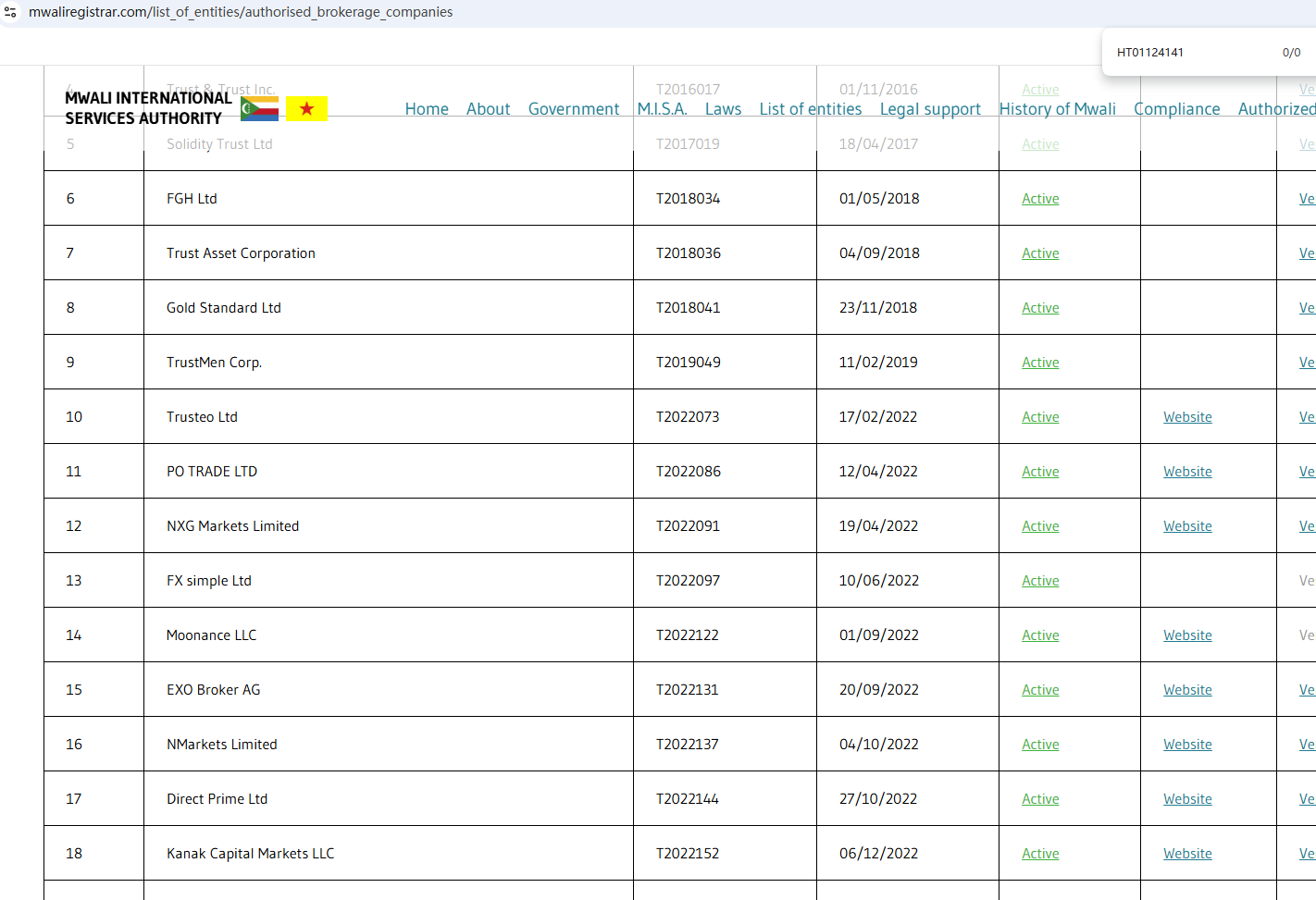Image resolution: width=1316 pixels, height=900 pixels.
Task: Go to the Government menu
Action: point(573,109)
